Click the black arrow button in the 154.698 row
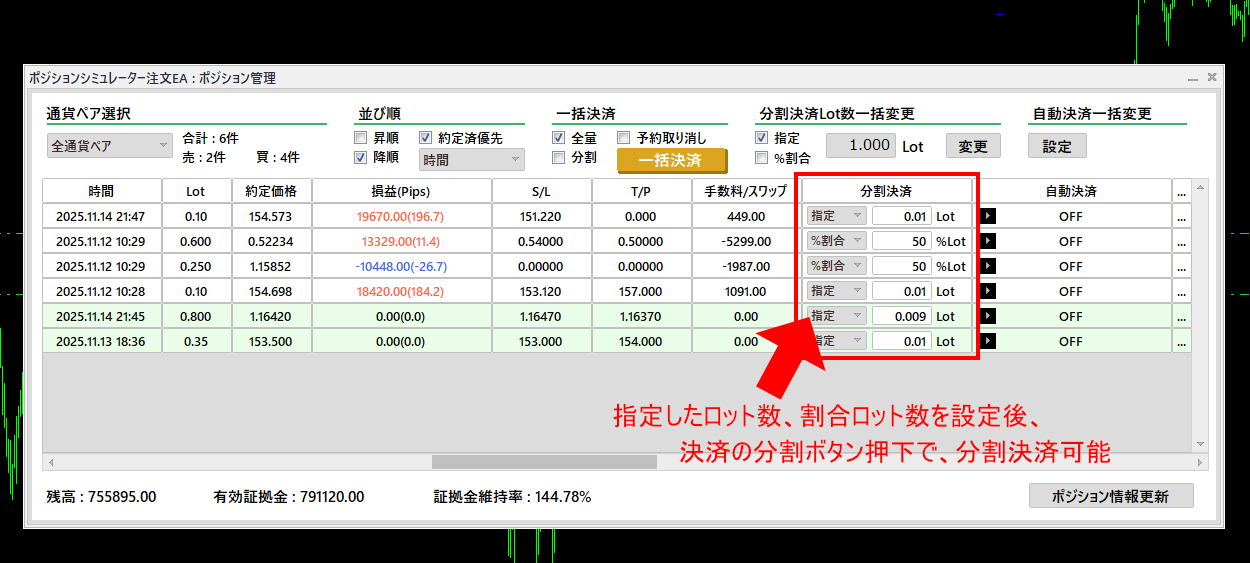The width and height of the screenshot is (1250, 563). pyautogui.click(x=988, y=291)
